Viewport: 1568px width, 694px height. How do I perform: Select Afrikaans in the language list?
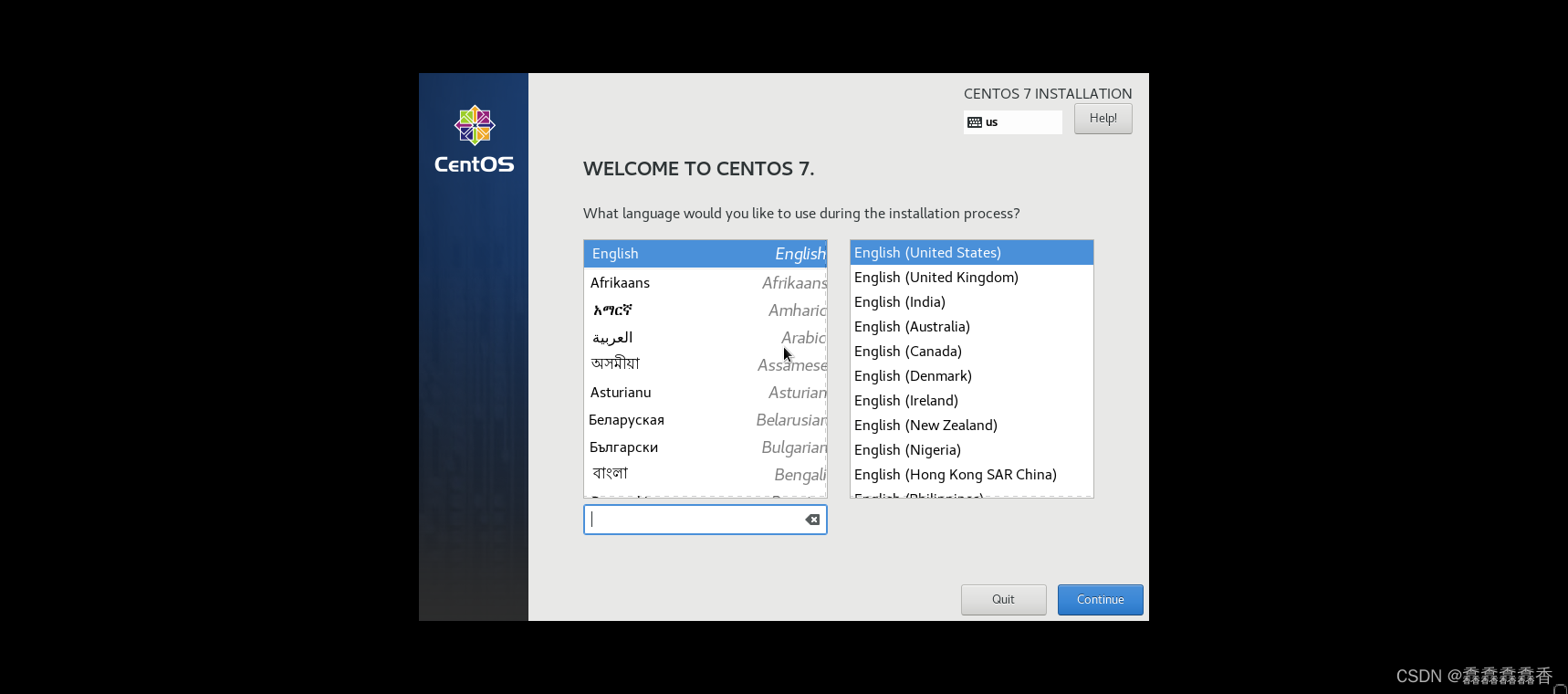(x=705, y=283)
